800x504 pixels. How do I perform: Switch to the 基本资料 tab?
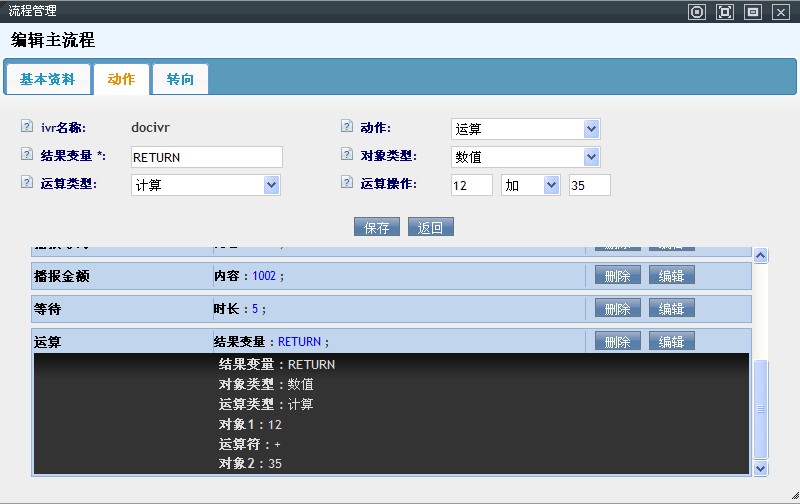pyautogui.click(x=47, y=79)
